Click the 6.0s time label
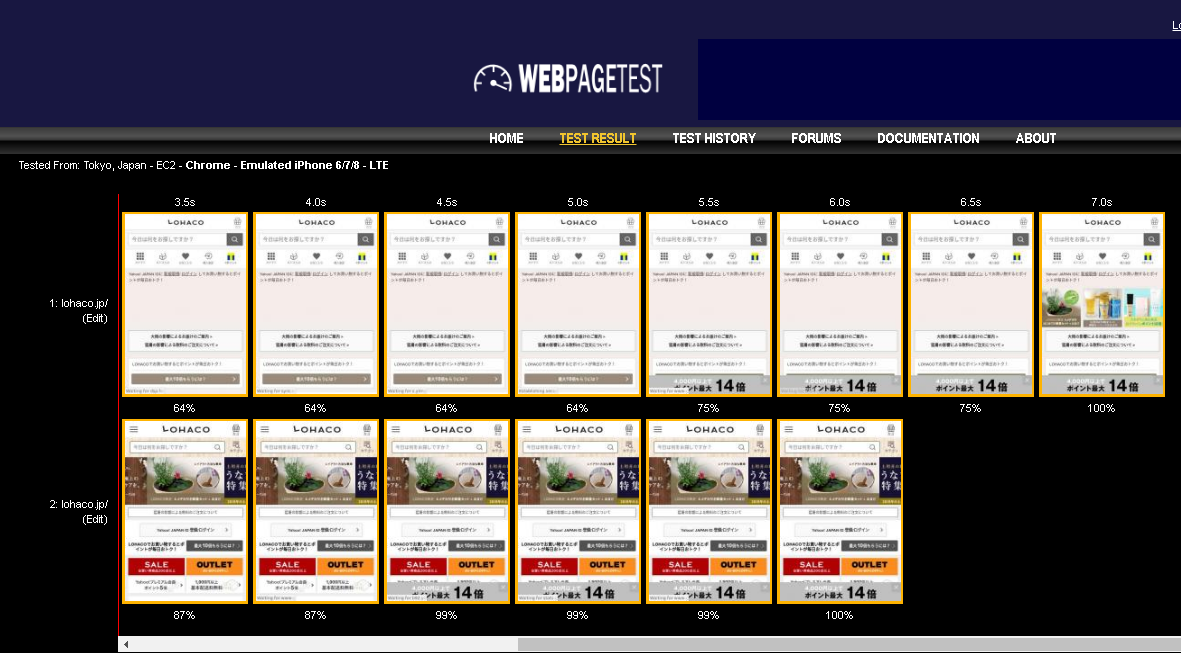Screen dimensions: 1181x653 point(840,202)
